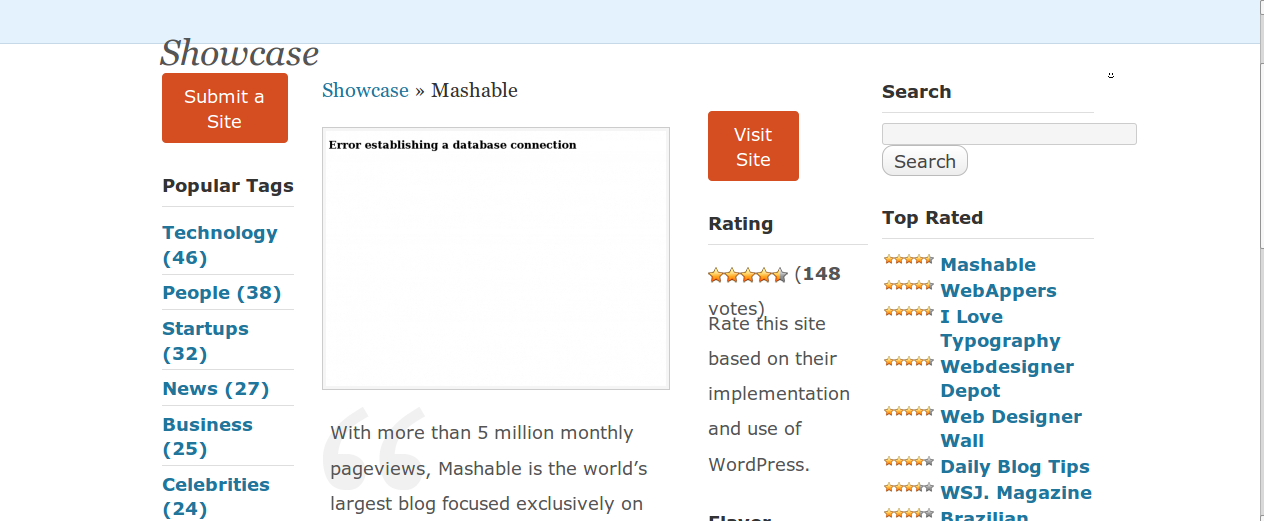Open the Webdesigner Depot link
Viewport: 1264px width, 521px height.
[x=1007, y=379]
